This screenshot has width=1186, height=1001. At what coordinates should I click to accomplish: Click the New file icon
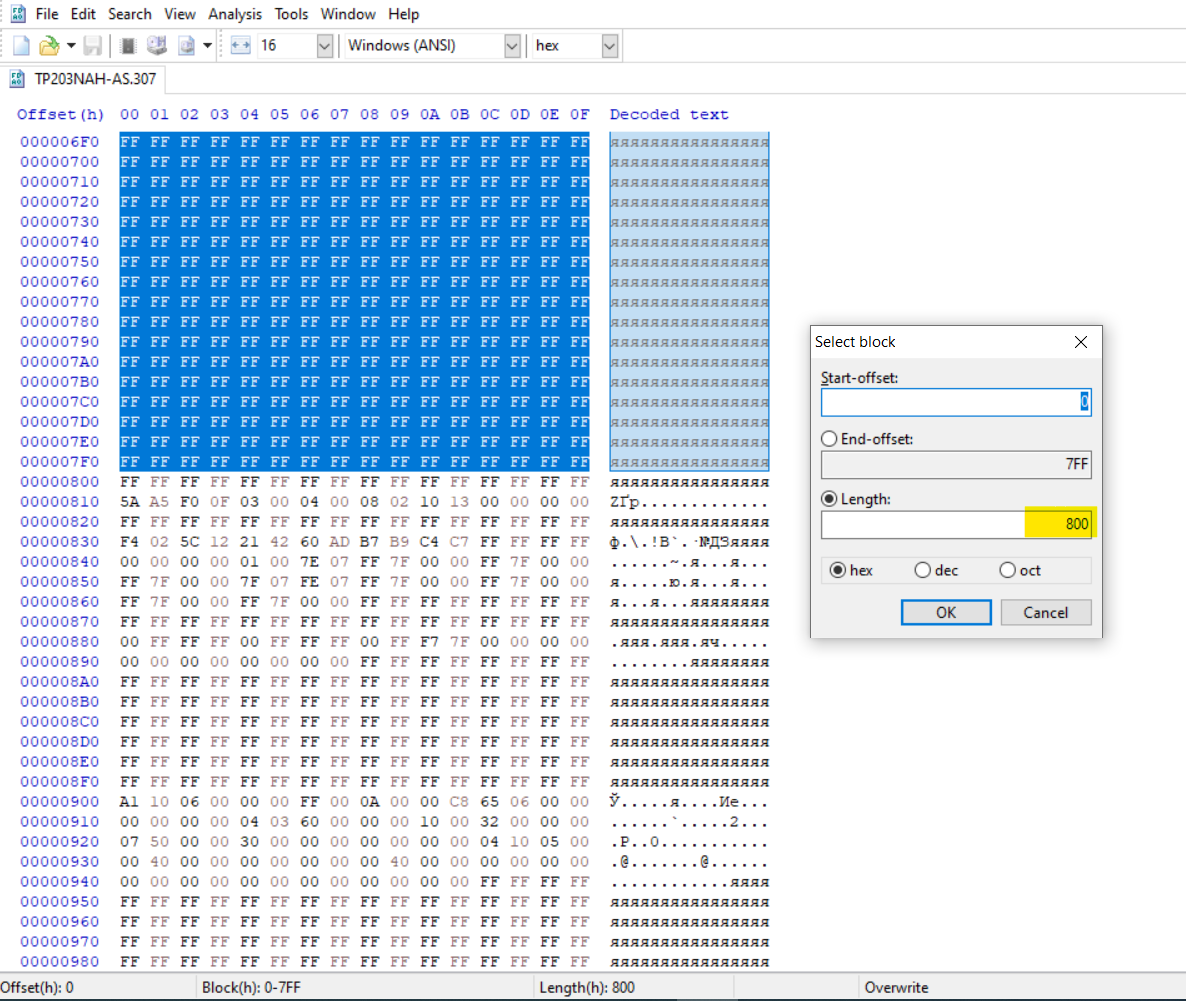click(21, 46)
